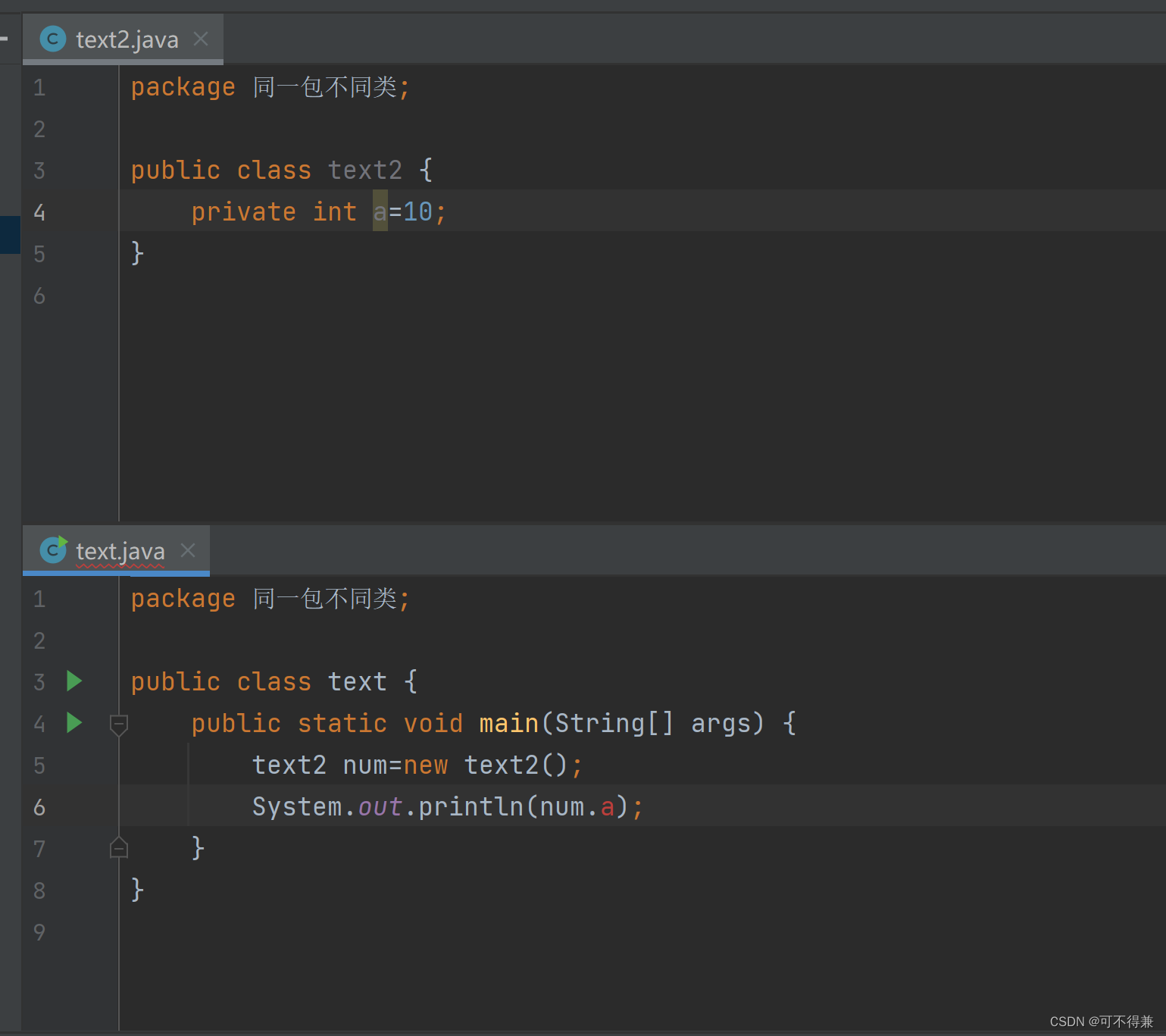Click the runnable class icon on text.java tab
Image resolution: width=1166 pixels, height=1036 pixels.
pos(54,549)
